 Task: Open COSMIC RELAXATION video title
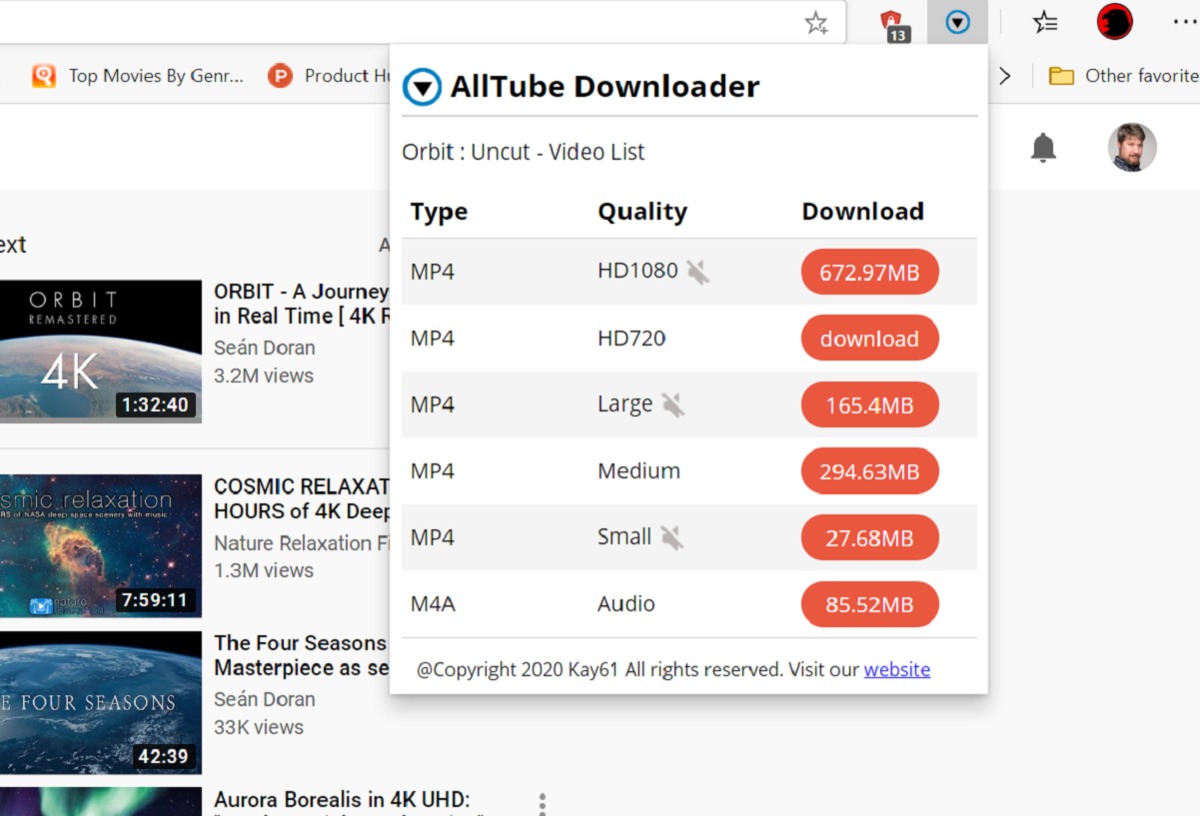[x=301, y=498]
